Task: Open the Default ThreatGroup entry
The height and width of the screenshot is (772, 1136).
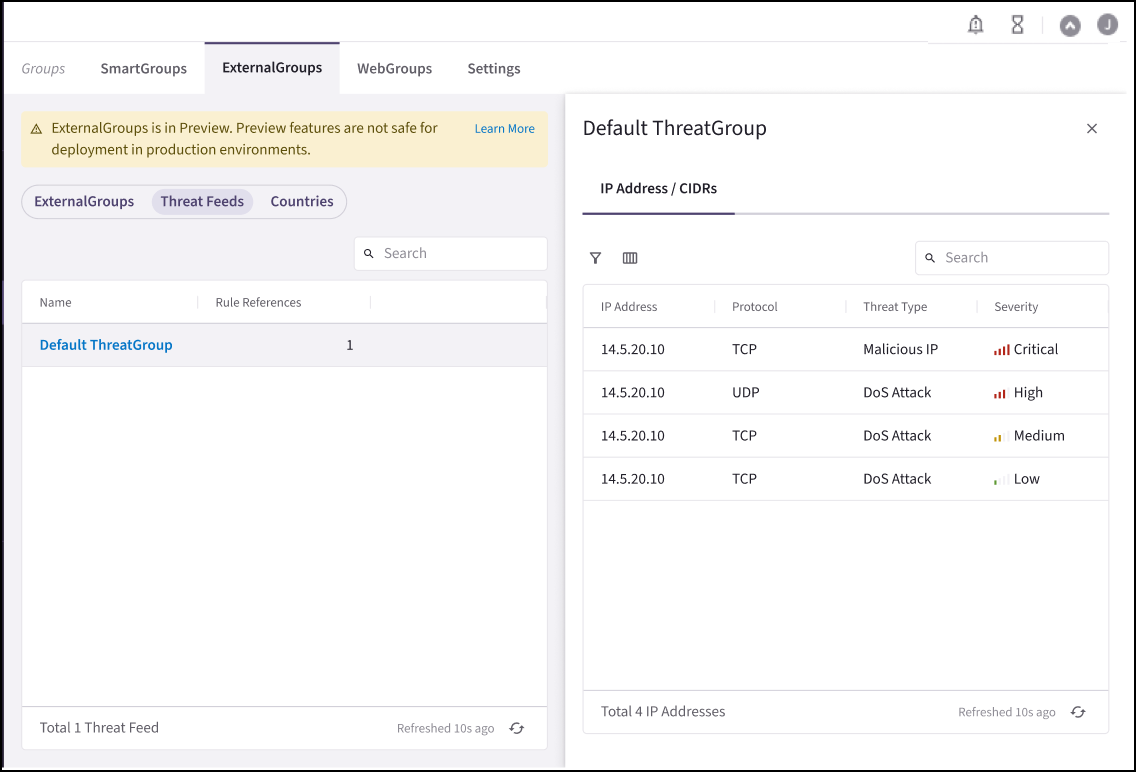Action: coord(106,344)
